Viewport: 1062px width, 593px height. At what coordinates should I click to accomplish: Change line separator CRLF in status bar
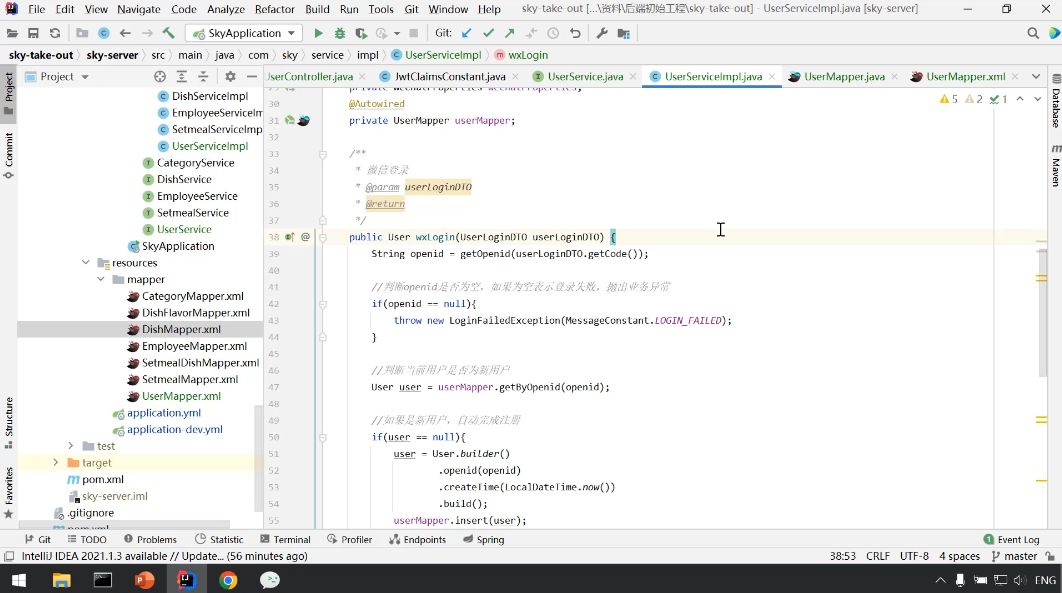[878, 556]
